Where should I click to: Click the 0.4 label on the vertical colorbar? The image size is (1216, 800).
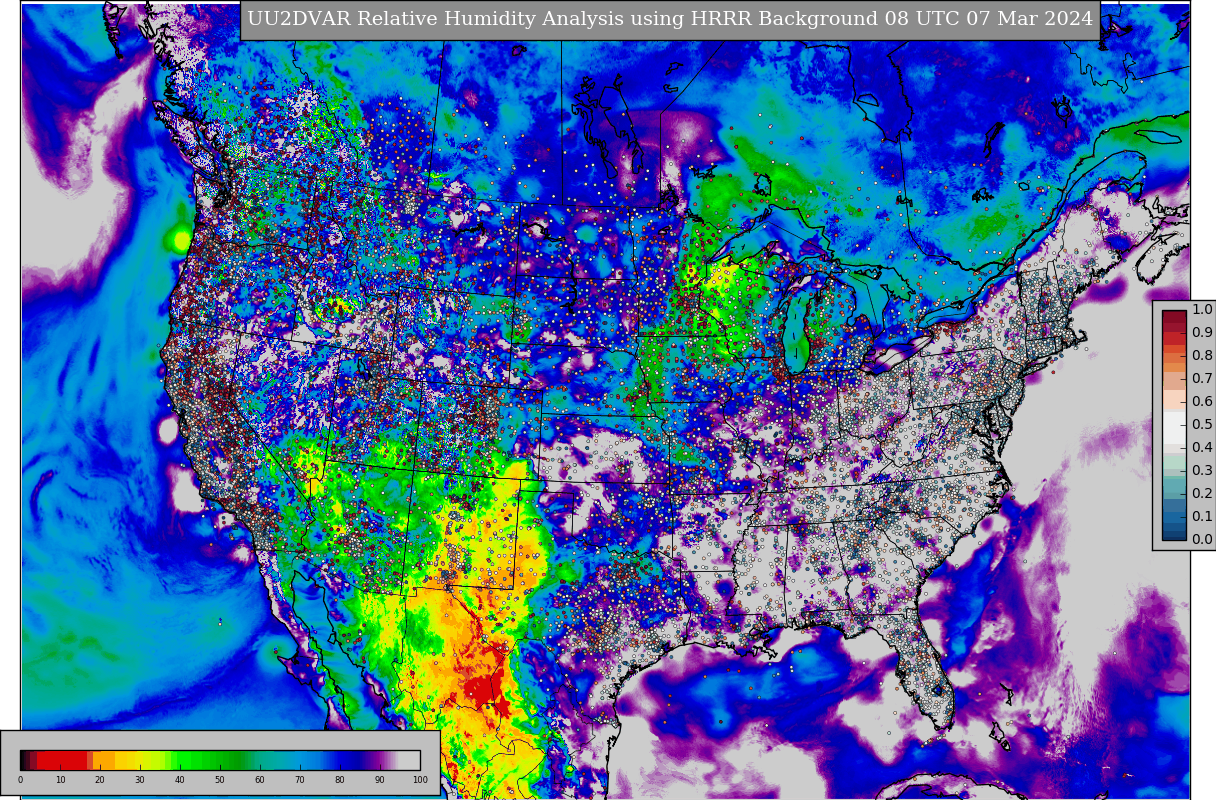pos(1202,448)
